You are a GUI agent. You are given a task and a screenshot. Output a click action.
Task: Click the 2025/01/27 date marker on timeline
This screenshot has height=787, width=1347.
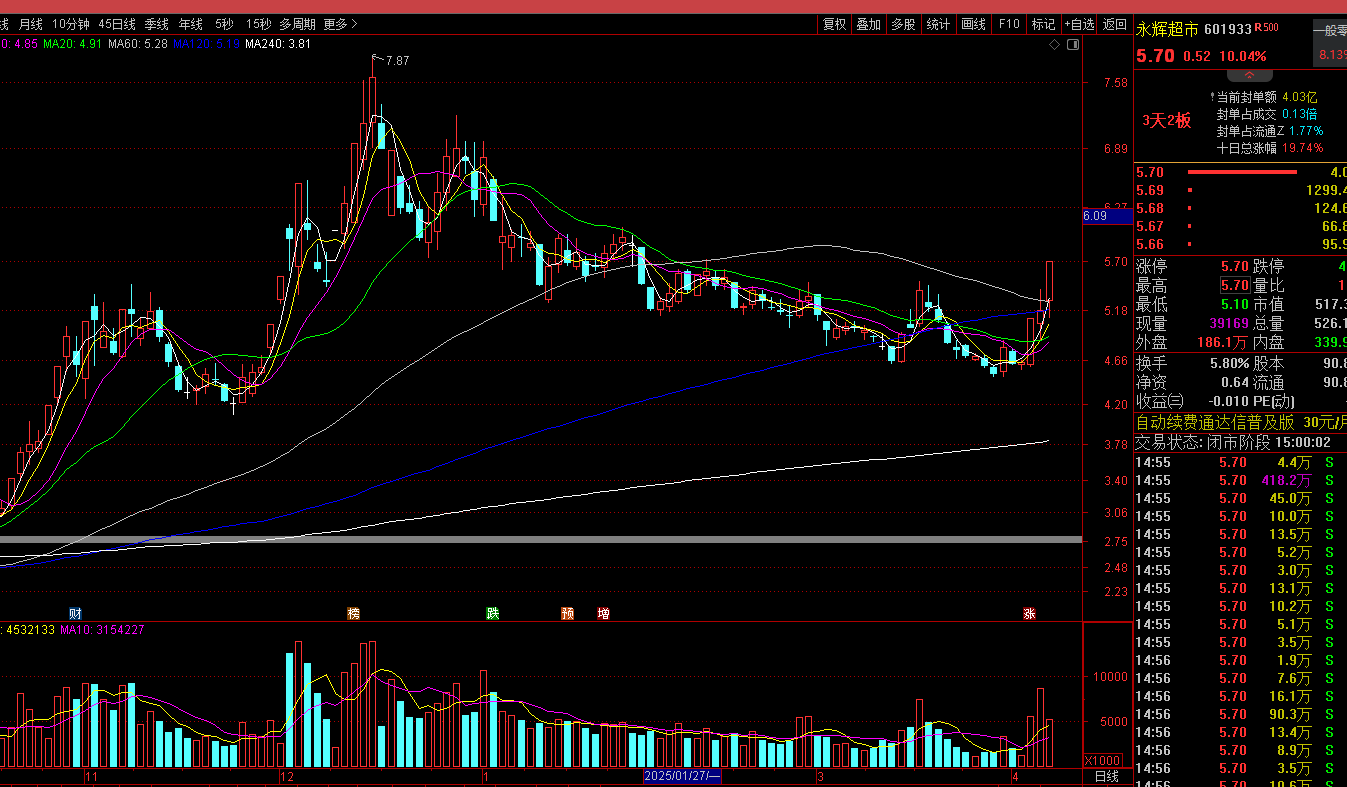pyautogui.click(x=682, y=776)
